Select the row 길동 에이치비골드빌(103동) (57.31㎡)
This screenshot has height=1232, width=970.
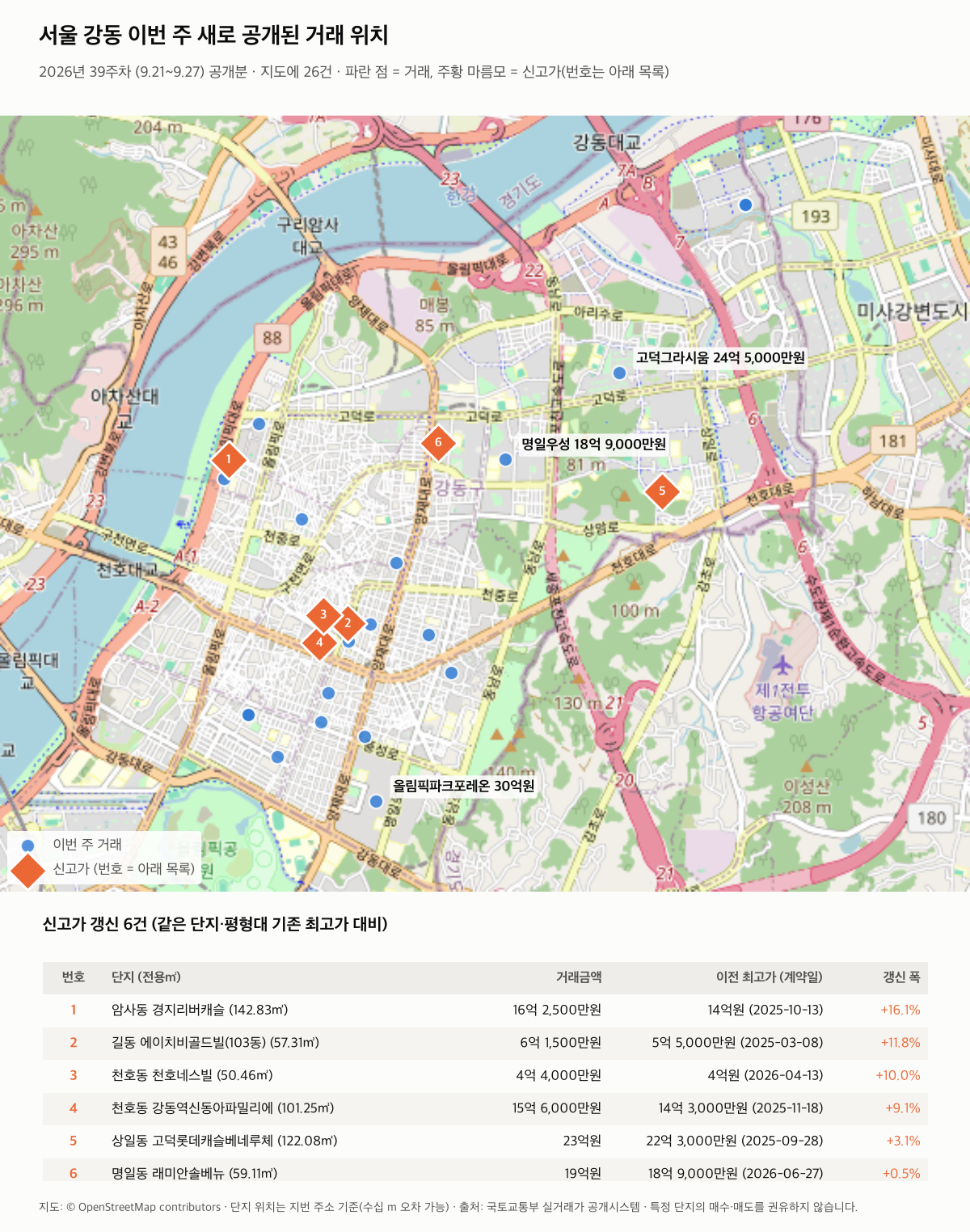click(485, 1043)
